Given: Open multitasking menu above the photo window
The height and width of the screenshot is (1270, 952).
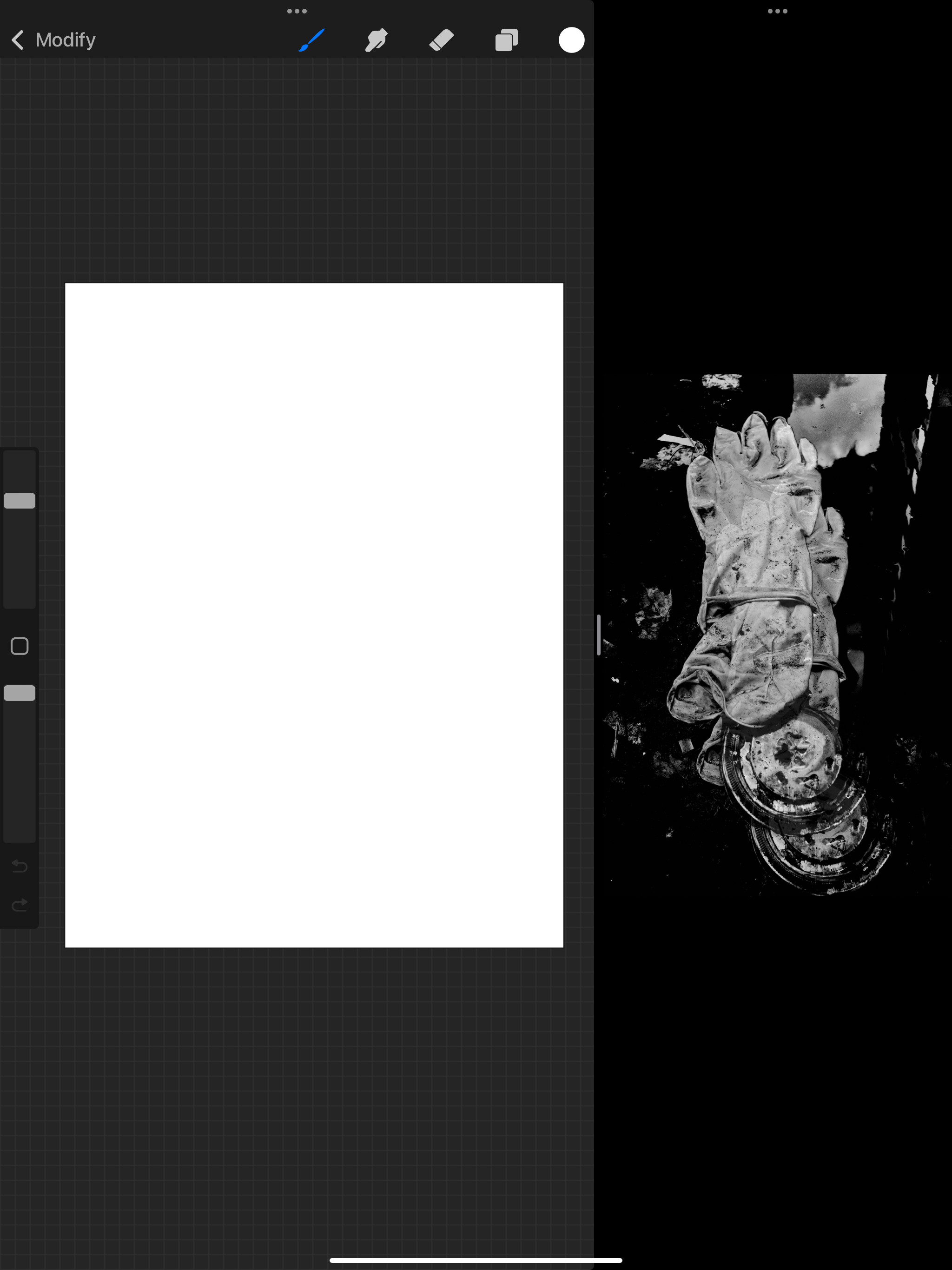Looking at the screenshot, I should 777,11.
